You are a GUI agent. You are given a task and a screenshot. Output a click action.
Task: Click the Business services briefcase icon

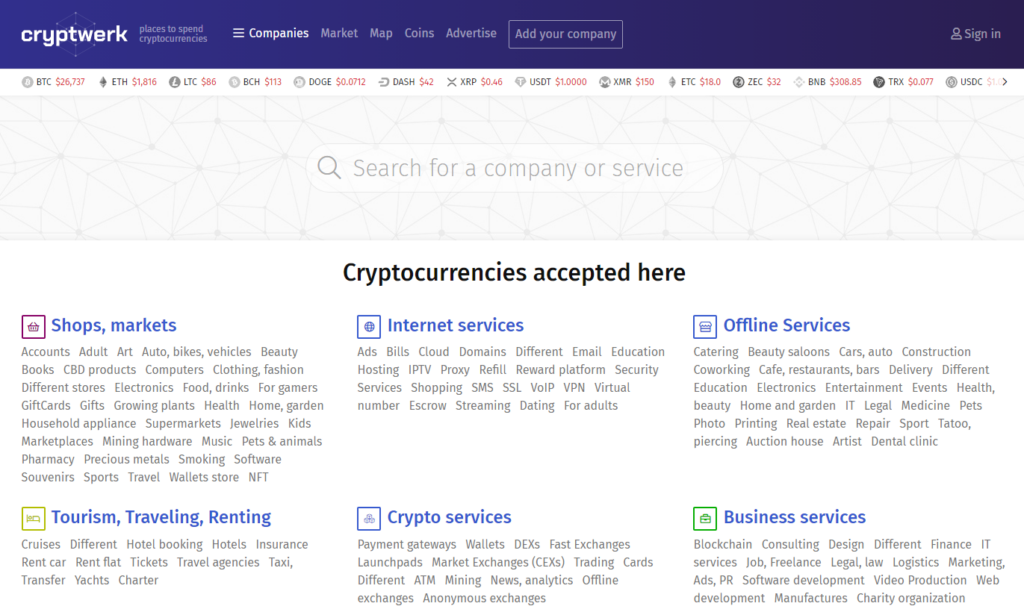705,518
